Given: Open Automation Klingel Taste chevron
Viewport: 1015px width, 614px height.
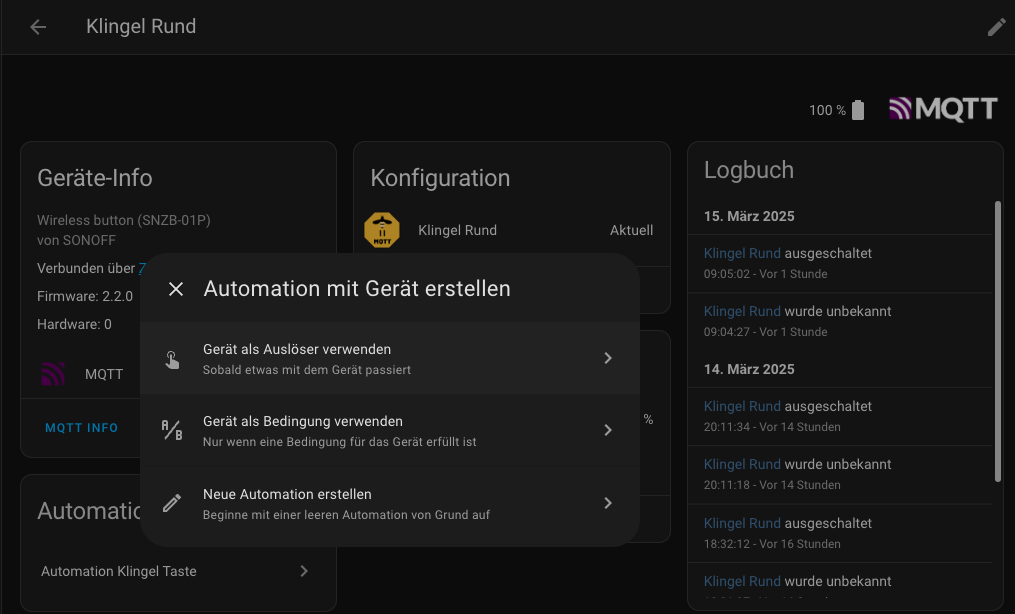Looking at the screenshot, I should tap(304, 571).
